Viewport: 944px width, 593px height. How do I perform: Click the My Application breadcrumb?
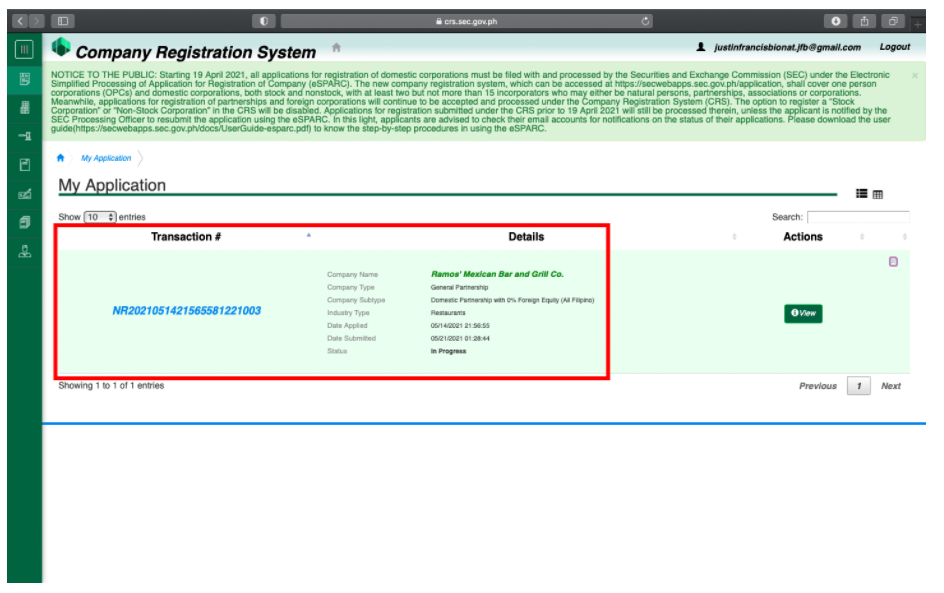(106, 158)
